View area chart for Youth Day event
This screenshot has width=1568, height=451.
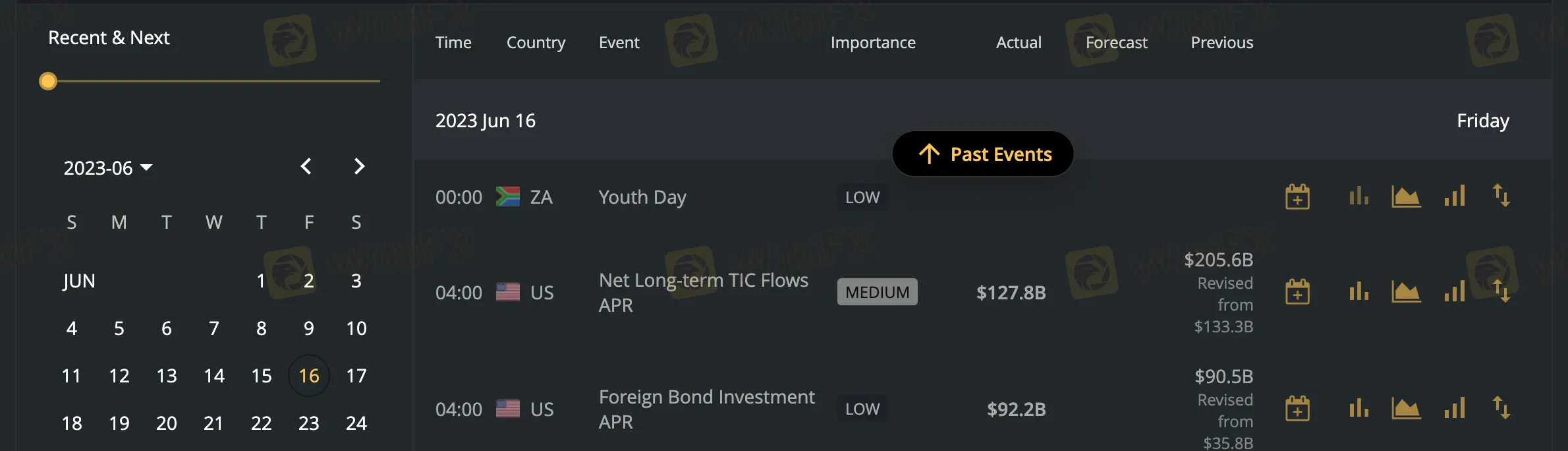click(x=1405, y=196)
